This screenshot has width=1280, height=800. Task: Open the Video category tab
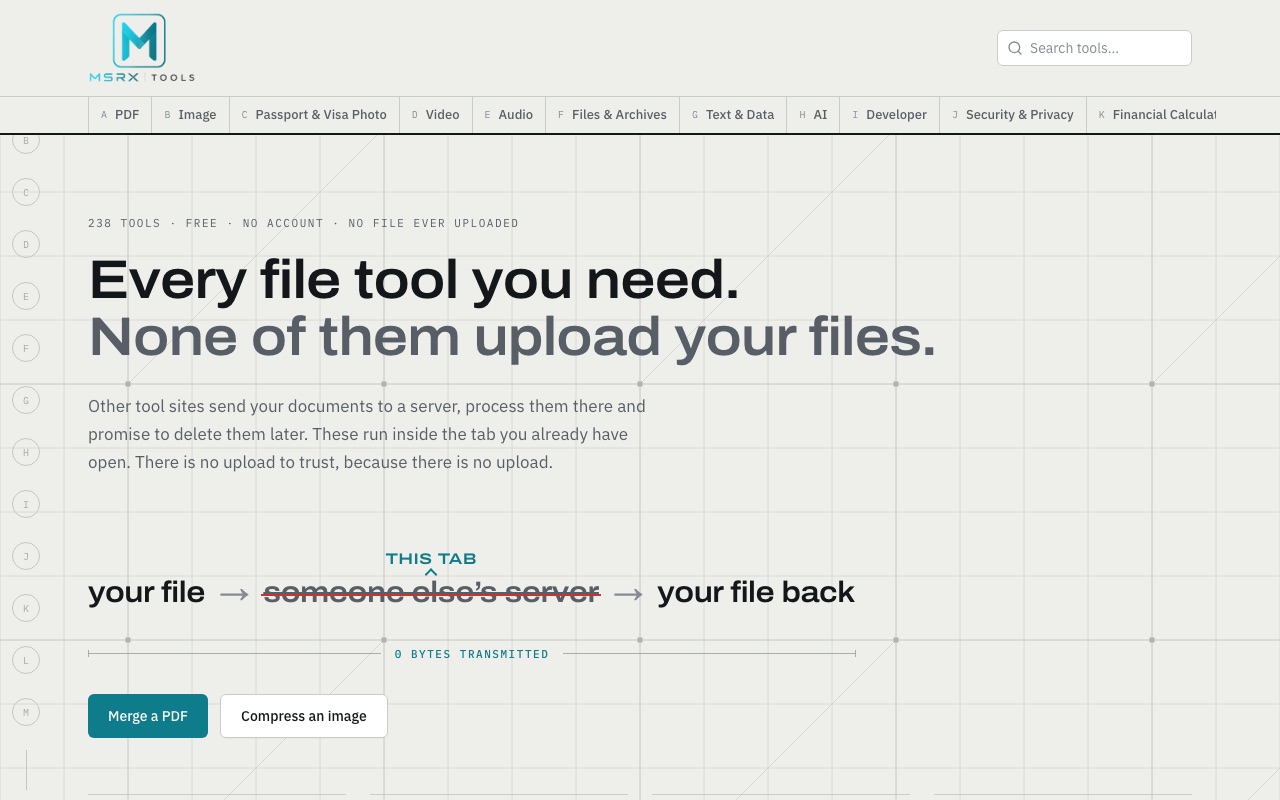click(x=435, y=115)
